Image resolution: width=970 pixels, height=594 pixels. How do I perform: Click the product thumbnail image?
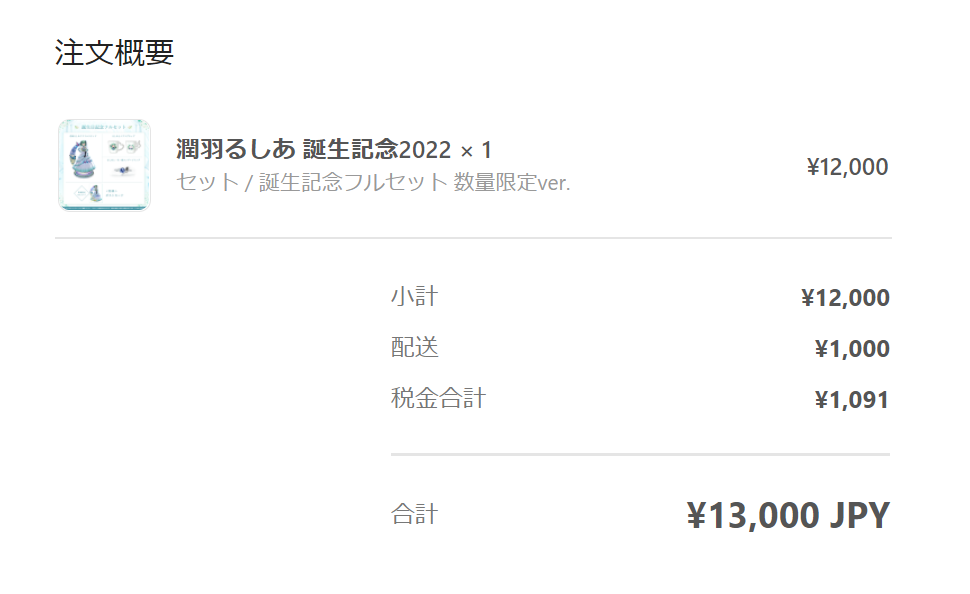(104, 165)
